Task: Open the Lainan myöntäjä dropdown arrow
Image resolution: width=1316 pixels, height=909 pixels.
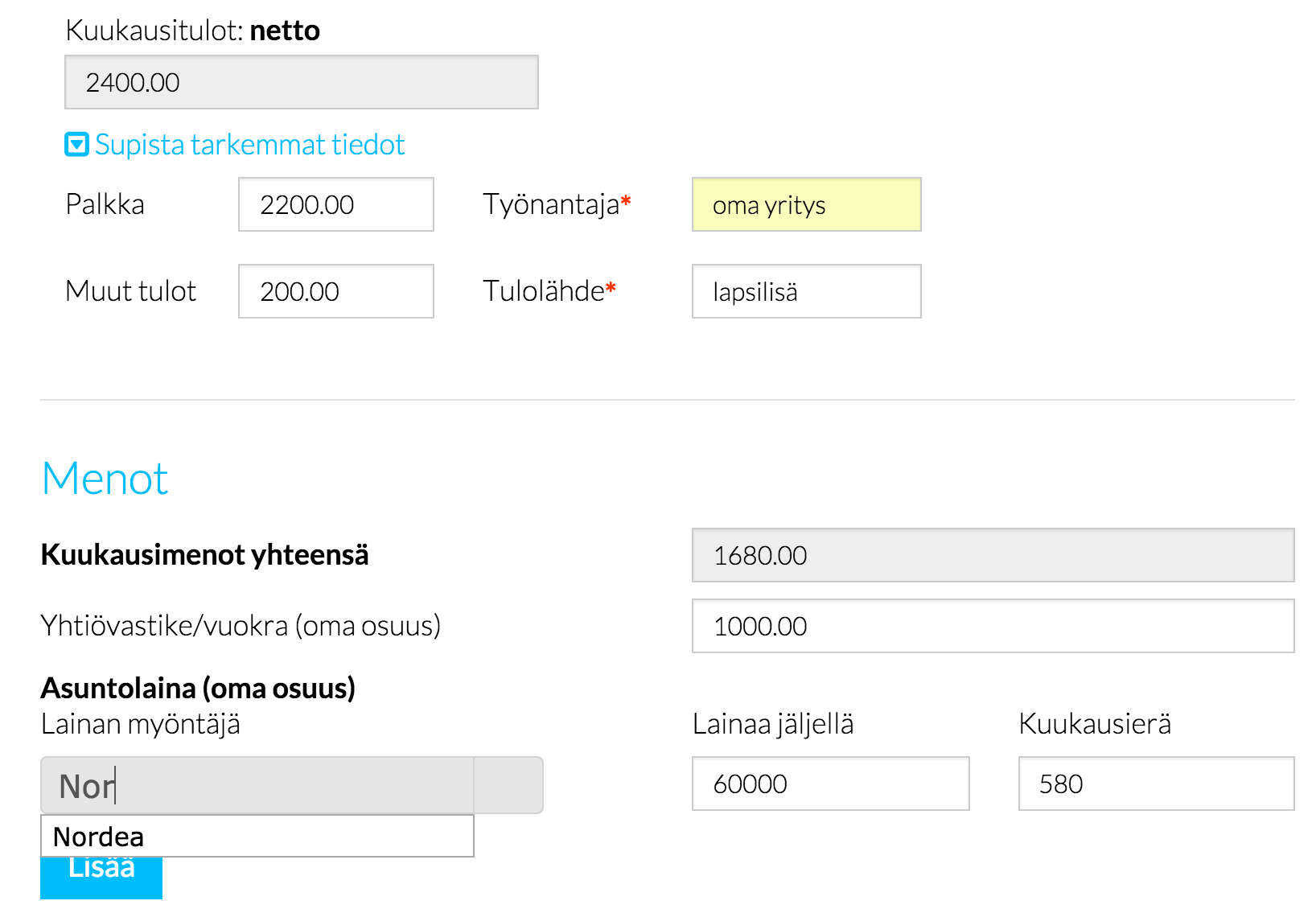Action: (x=508, y=785)
